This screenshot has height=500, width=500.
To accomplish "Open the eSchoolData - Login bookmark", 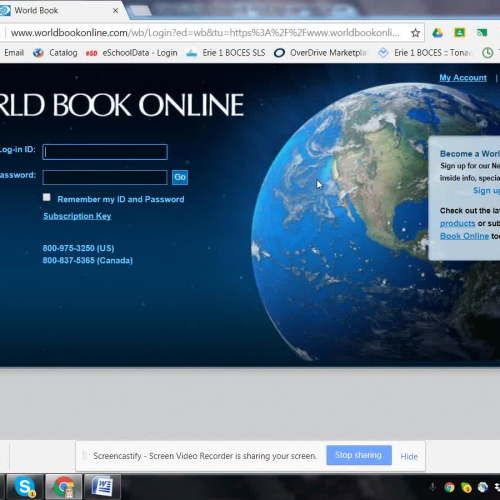I will (132, 53).
